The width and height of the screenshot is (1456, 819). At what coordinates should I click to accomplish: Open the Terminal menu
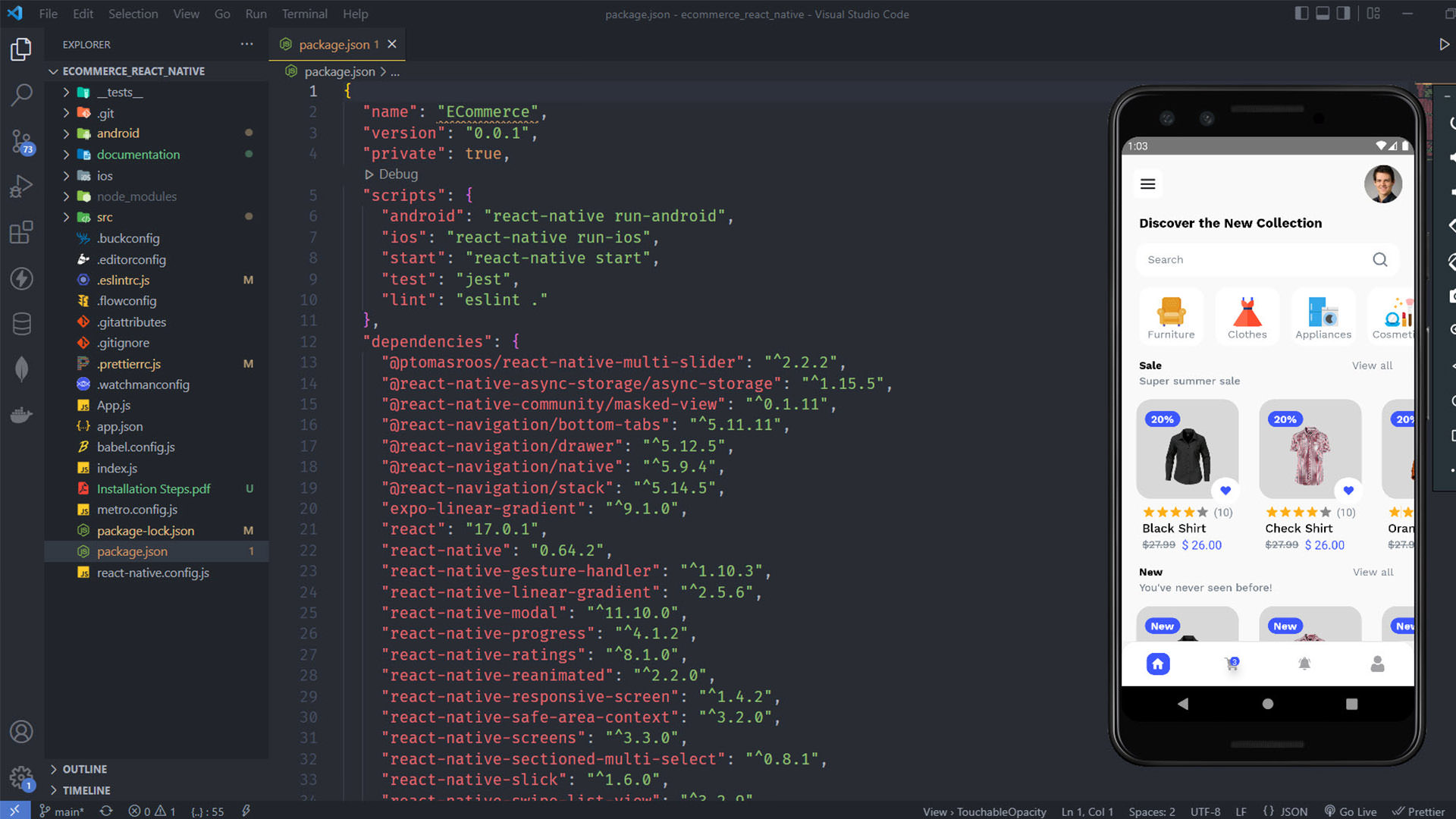pyautogui.click(x=304, y=14)
